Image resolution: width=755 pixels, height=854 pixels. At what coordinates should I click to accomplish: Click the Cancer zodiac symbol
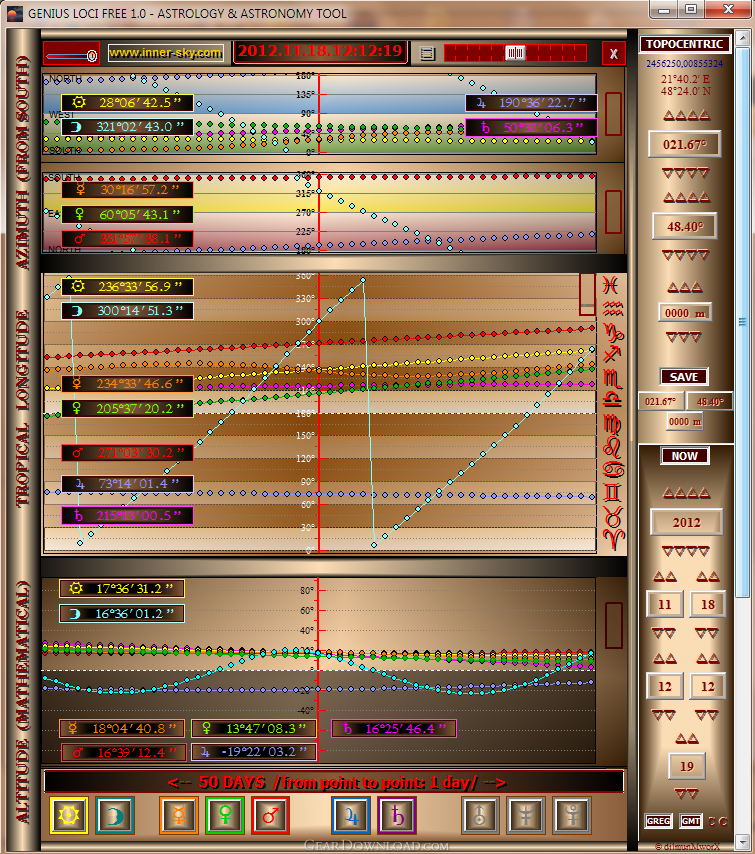point(613,469)
